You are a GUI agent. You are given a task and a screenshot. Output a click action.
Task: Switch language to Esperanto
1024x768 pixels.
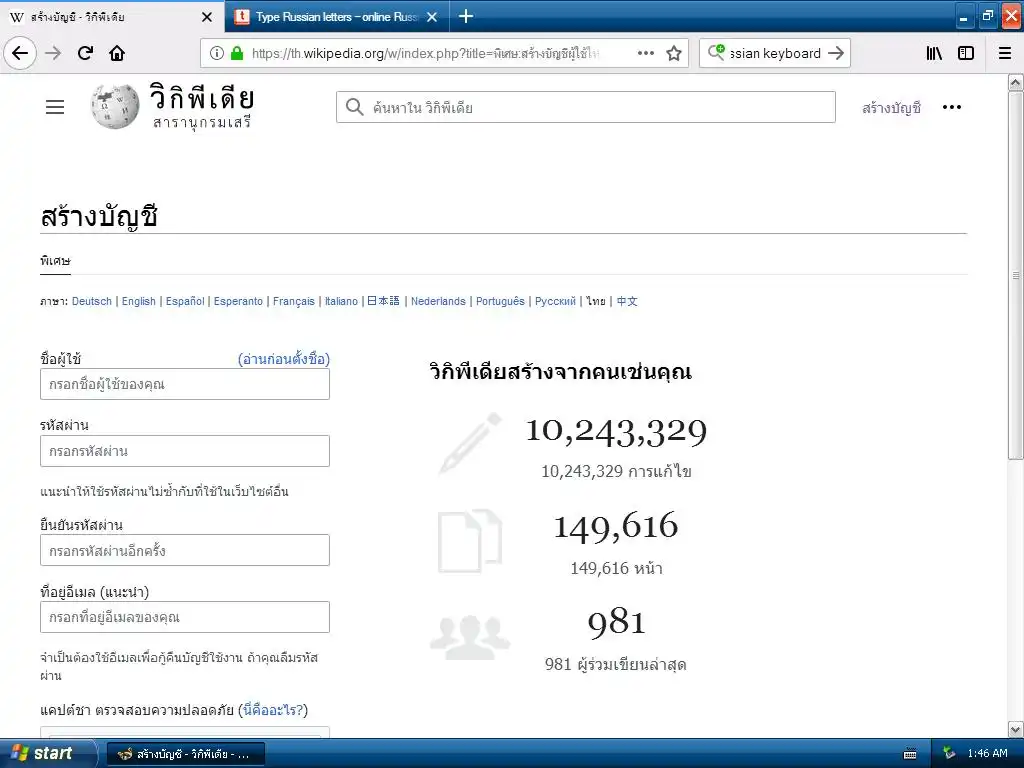click(238, 301)
